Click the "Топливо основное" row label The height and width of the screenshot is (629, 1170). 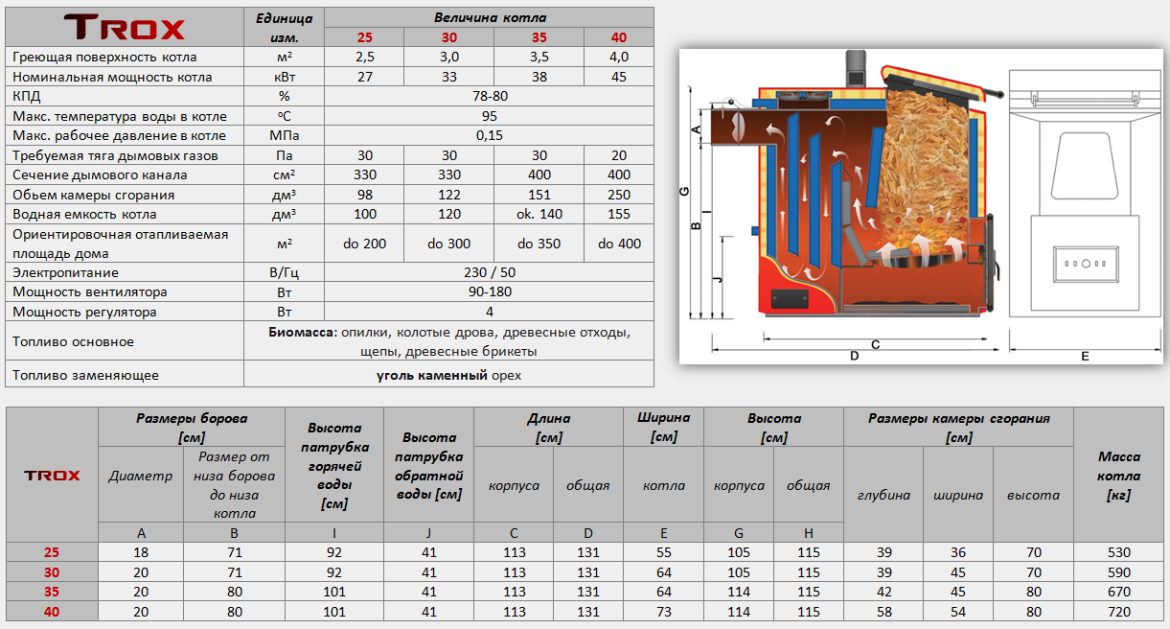tap(73, 342)
